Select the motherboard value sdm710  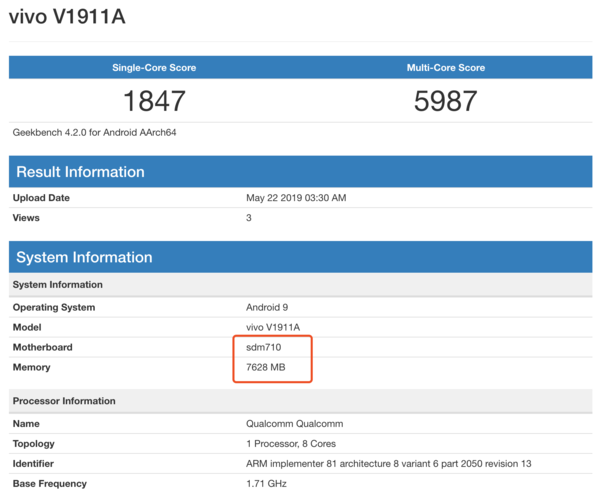(264, 347)
